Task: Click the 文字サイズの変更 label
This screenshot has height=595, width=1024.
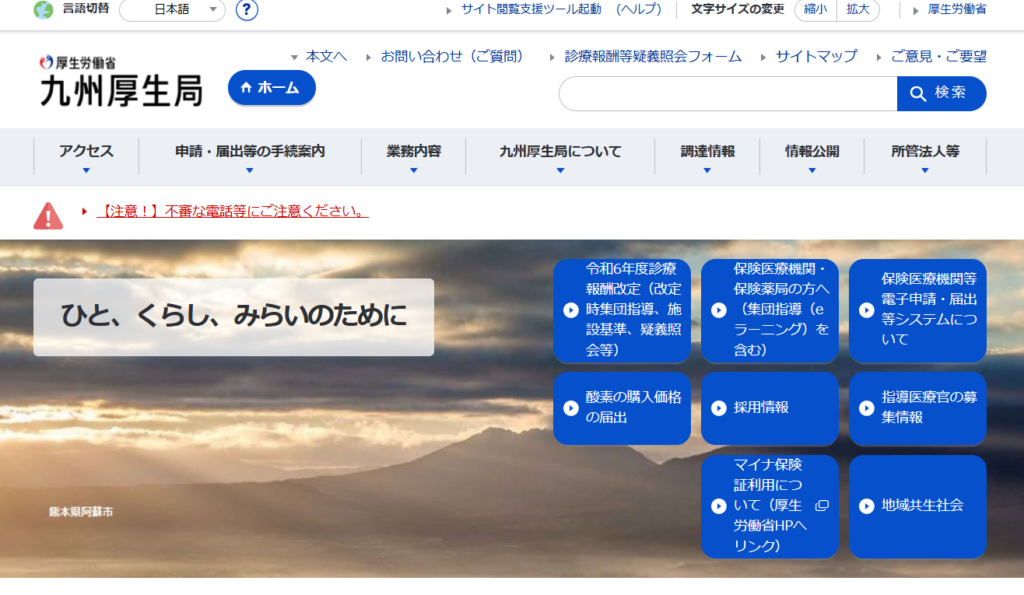Action: (x=737, y=9)
